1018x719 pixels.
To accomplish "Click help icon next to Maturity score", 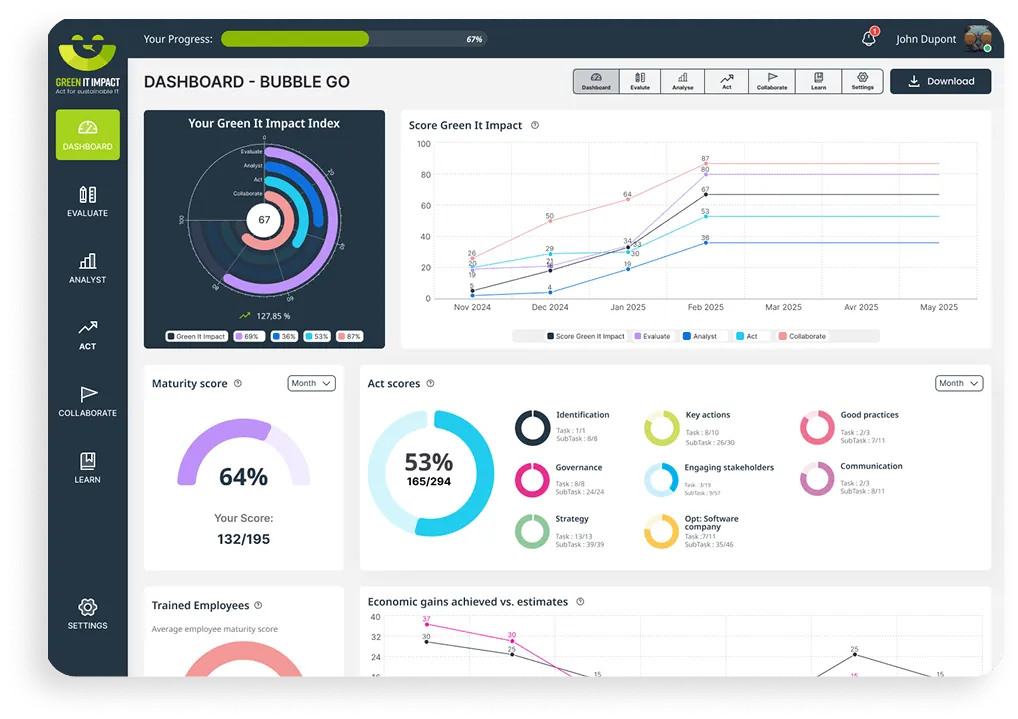I will [x=238, y=384].
